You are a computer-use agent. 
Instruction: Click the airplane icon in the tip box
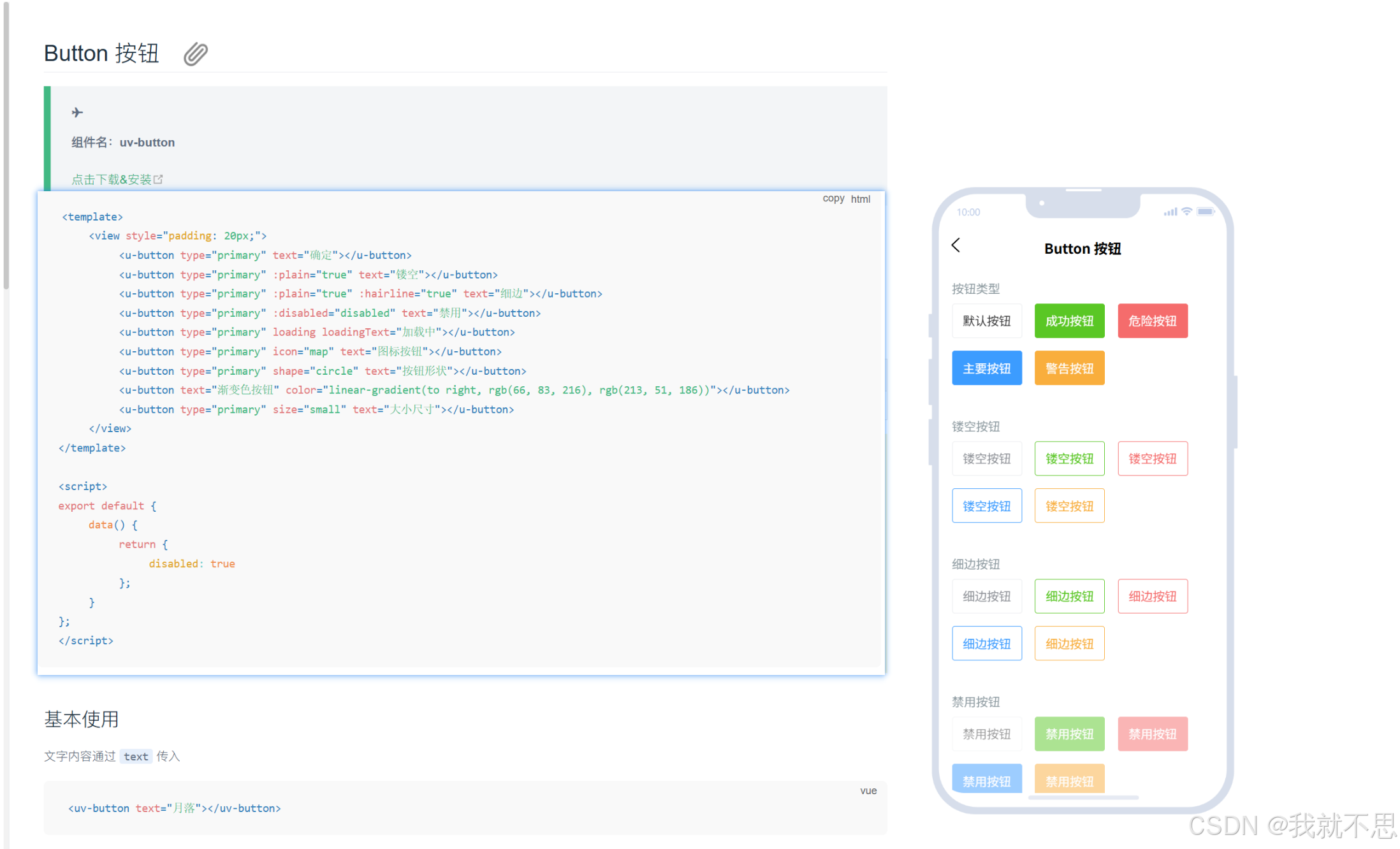click(77, 113)
